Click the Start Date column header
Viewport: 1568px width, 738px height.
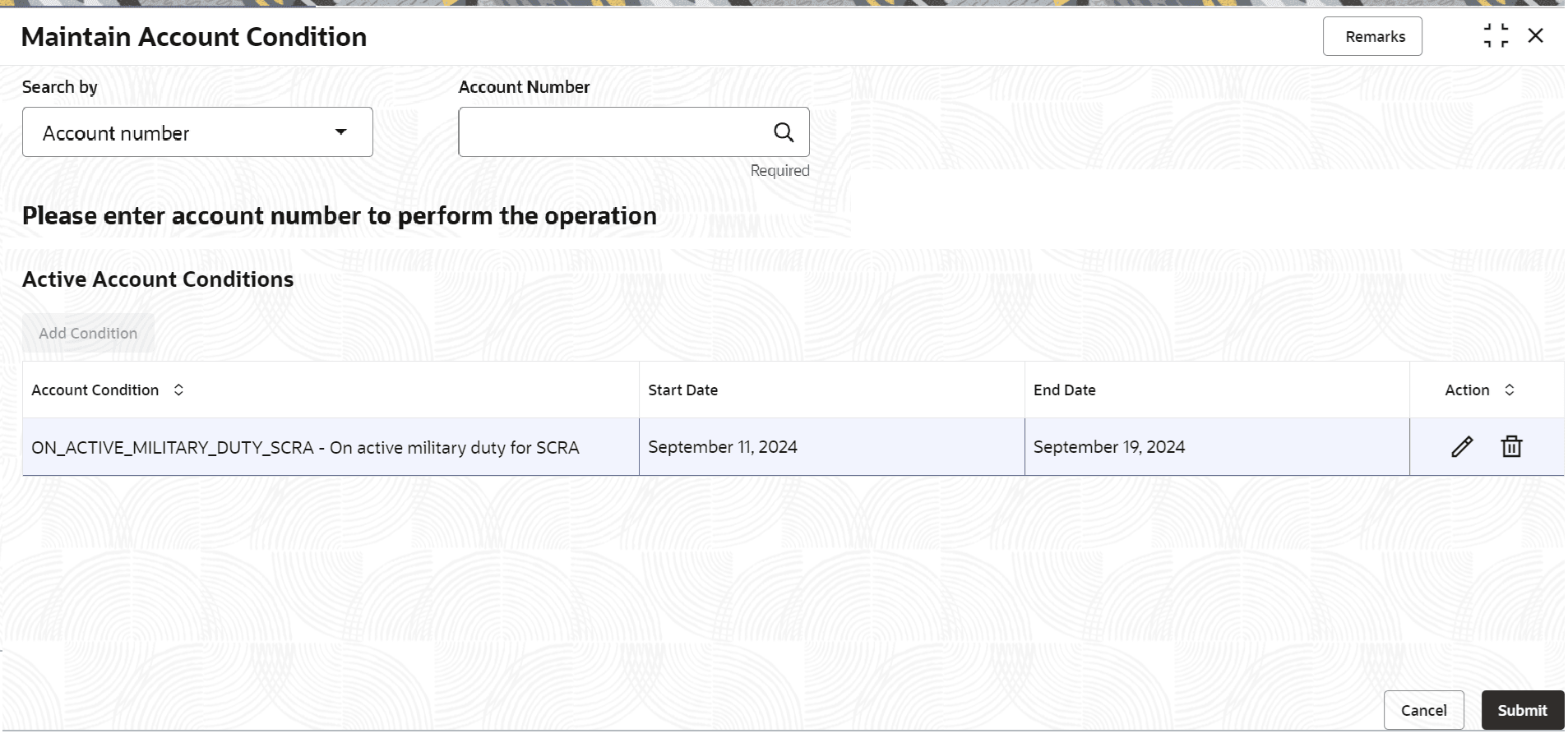682,390
